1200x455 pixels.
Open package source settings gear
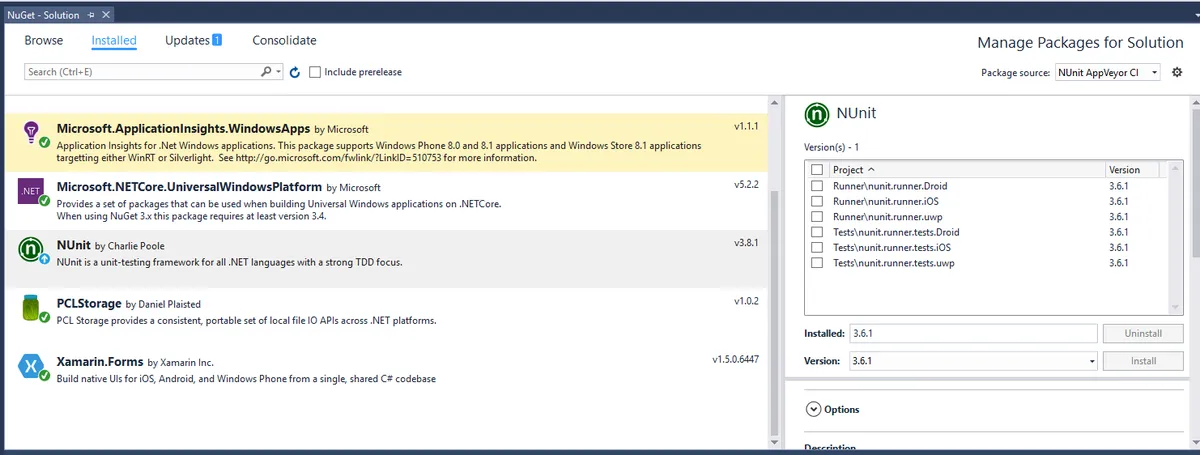tap(1177, 72)
